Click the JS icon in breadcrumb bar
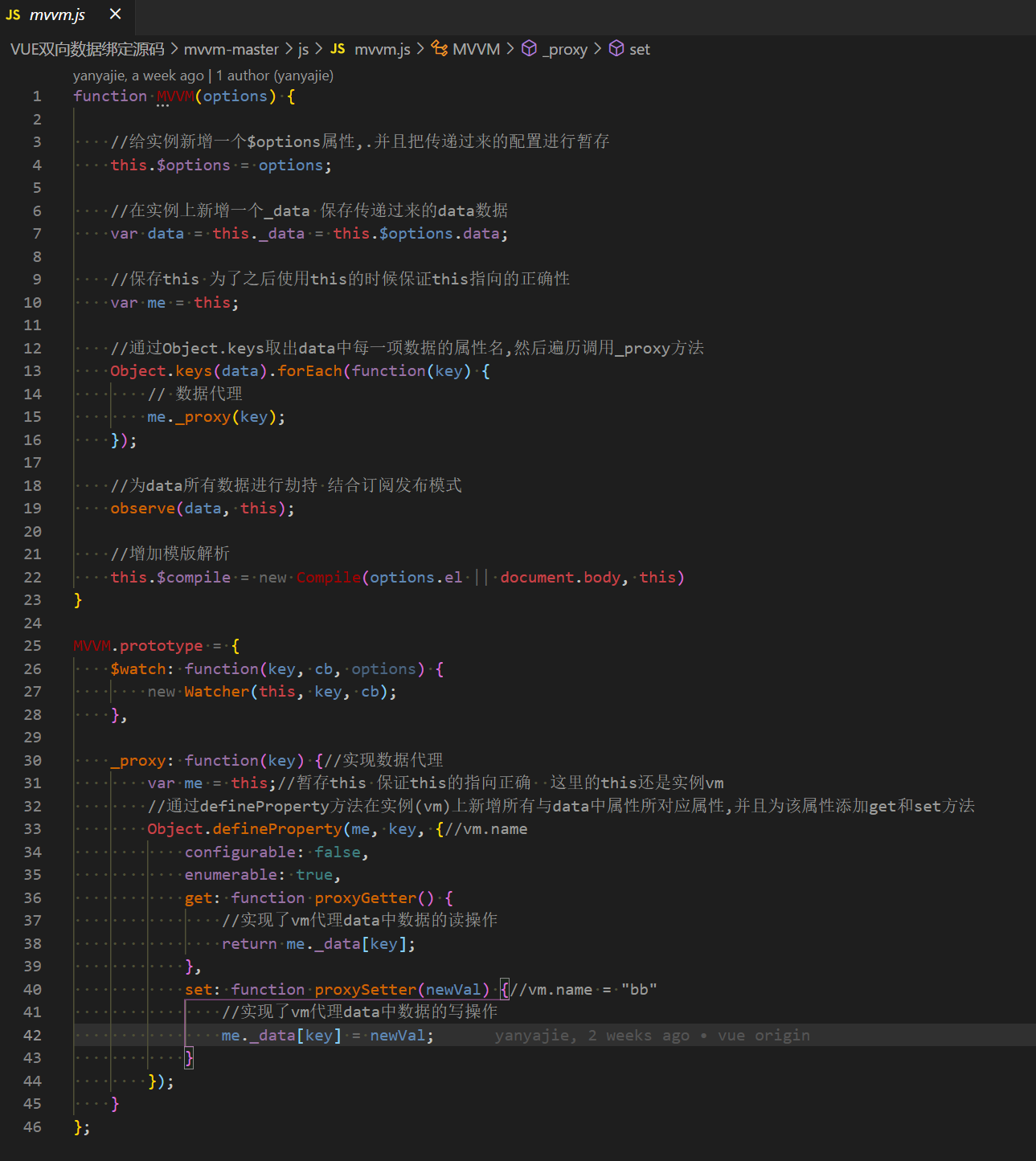 [338, 49]
